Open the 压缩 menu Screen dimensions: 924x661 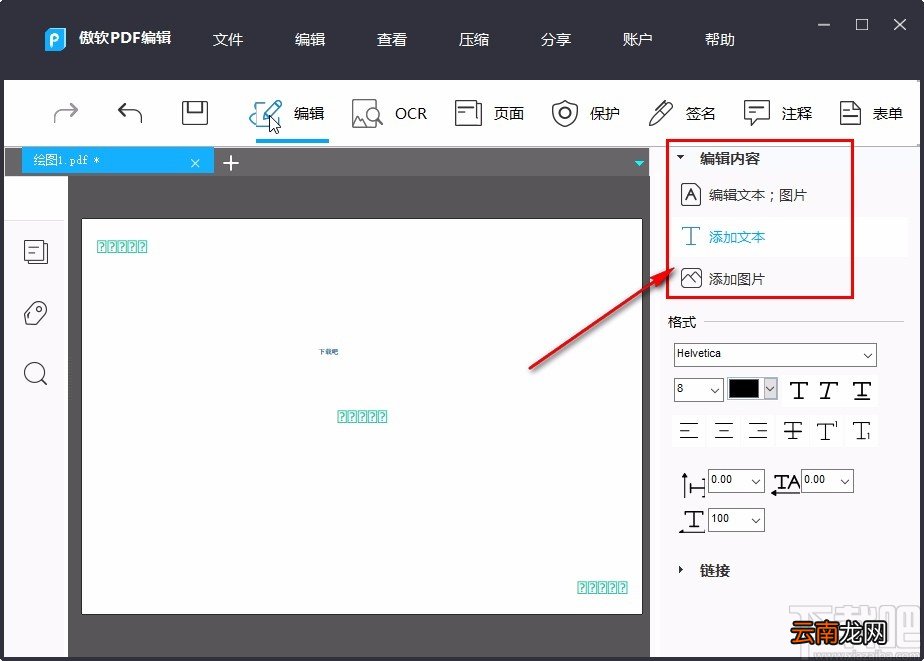click(474, 39)
